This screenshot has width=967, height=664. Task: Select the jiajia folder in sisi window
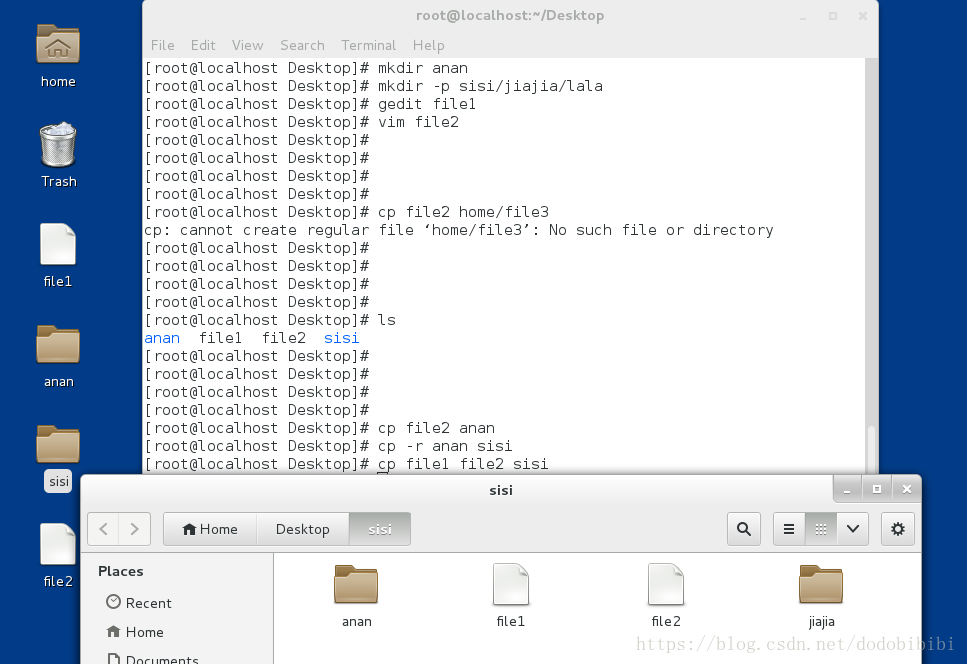point(821,596)
